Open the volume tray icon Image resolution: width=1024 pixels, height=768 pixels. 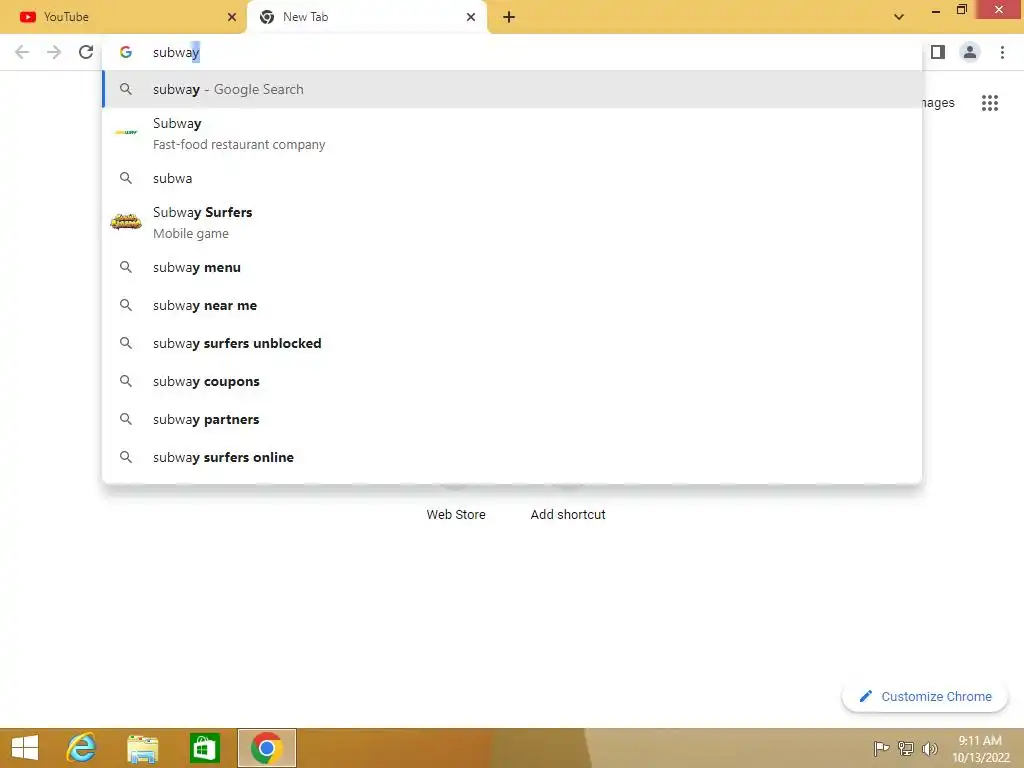[x=929, y=748]
